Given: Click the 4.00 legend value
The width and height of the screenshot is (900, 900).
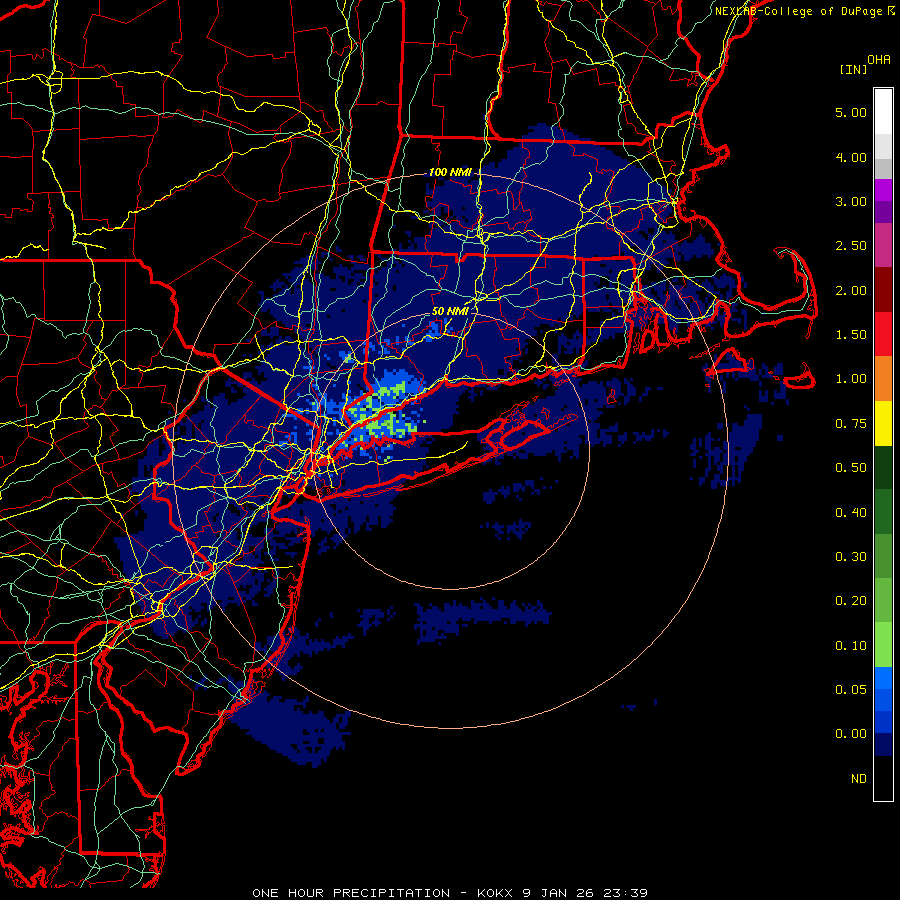Looking at the screenshot, I should 851,157.
